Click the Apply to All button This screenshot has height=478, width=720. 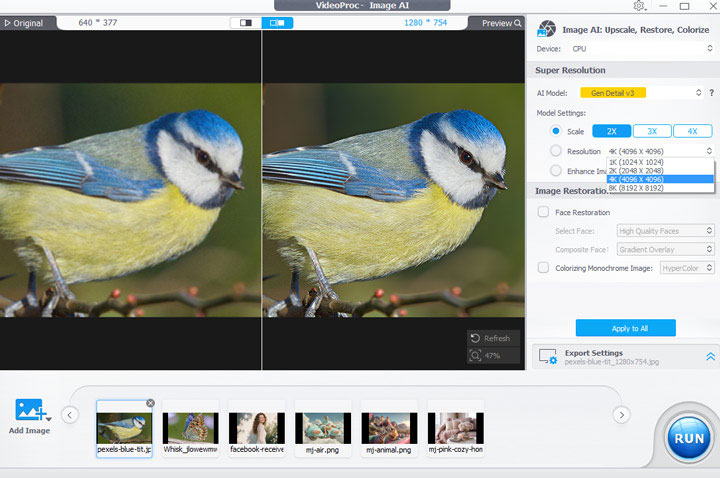point(625,328)
